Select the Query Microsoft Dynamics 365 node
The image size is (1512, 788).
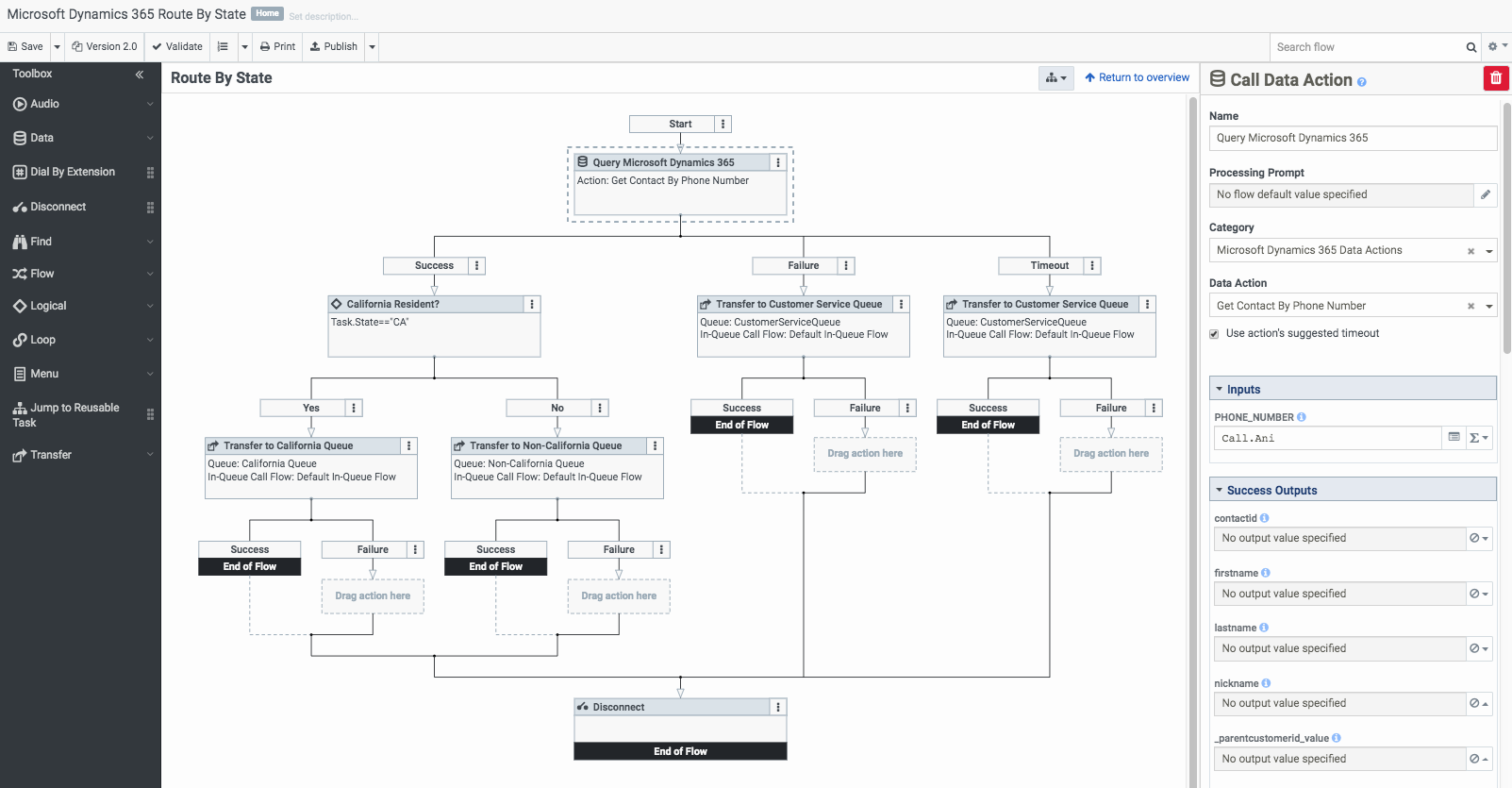[x=680, y=184]
